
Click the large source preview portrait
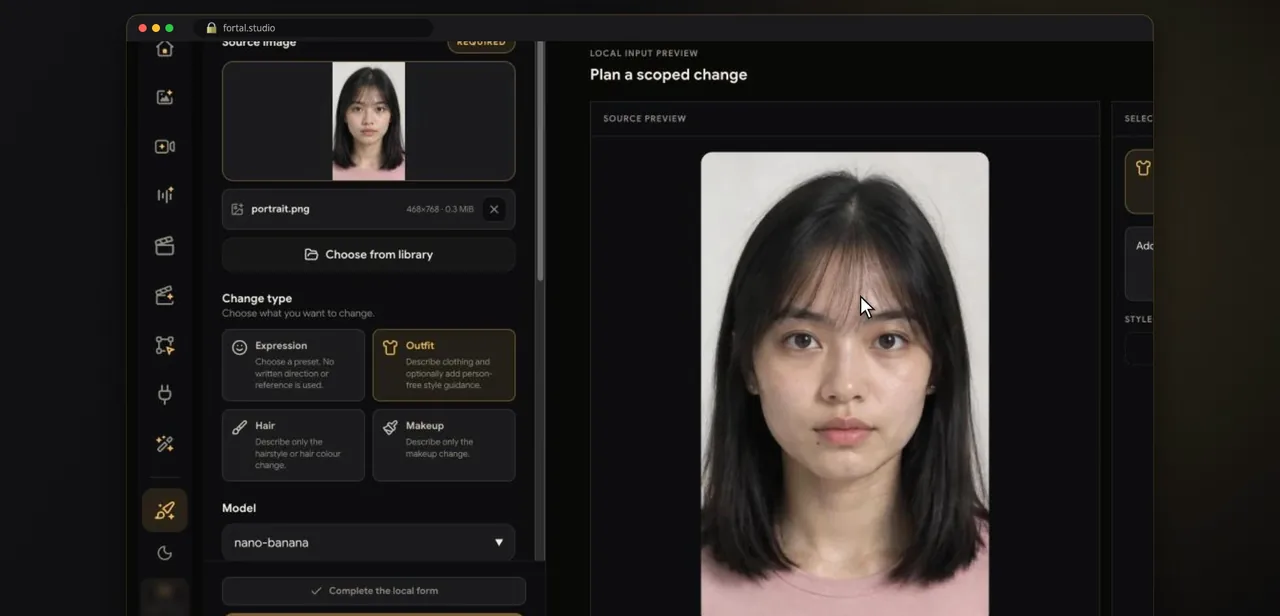844,383
